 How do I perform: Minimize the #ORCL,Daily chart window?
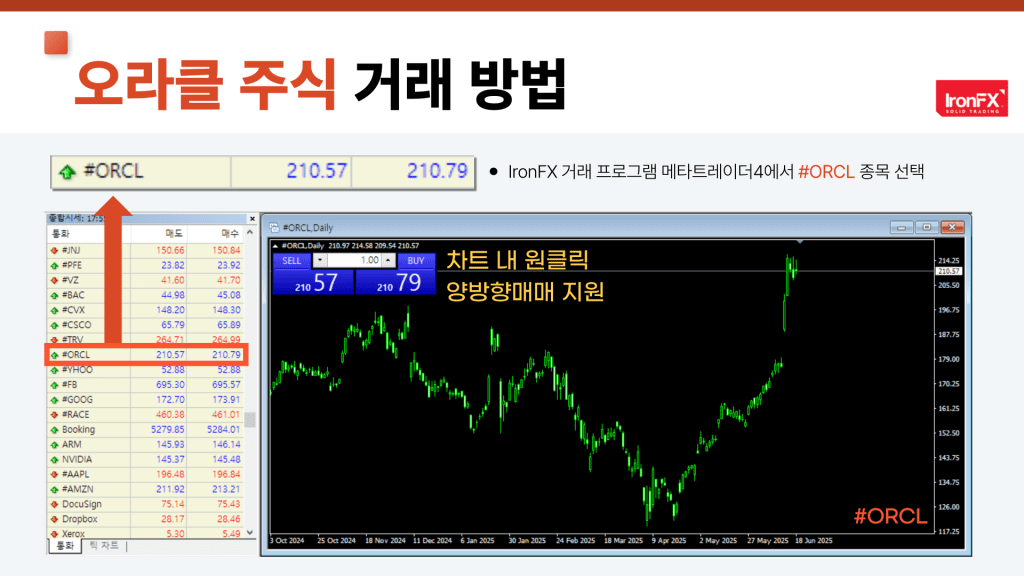(x=901, y=227)
